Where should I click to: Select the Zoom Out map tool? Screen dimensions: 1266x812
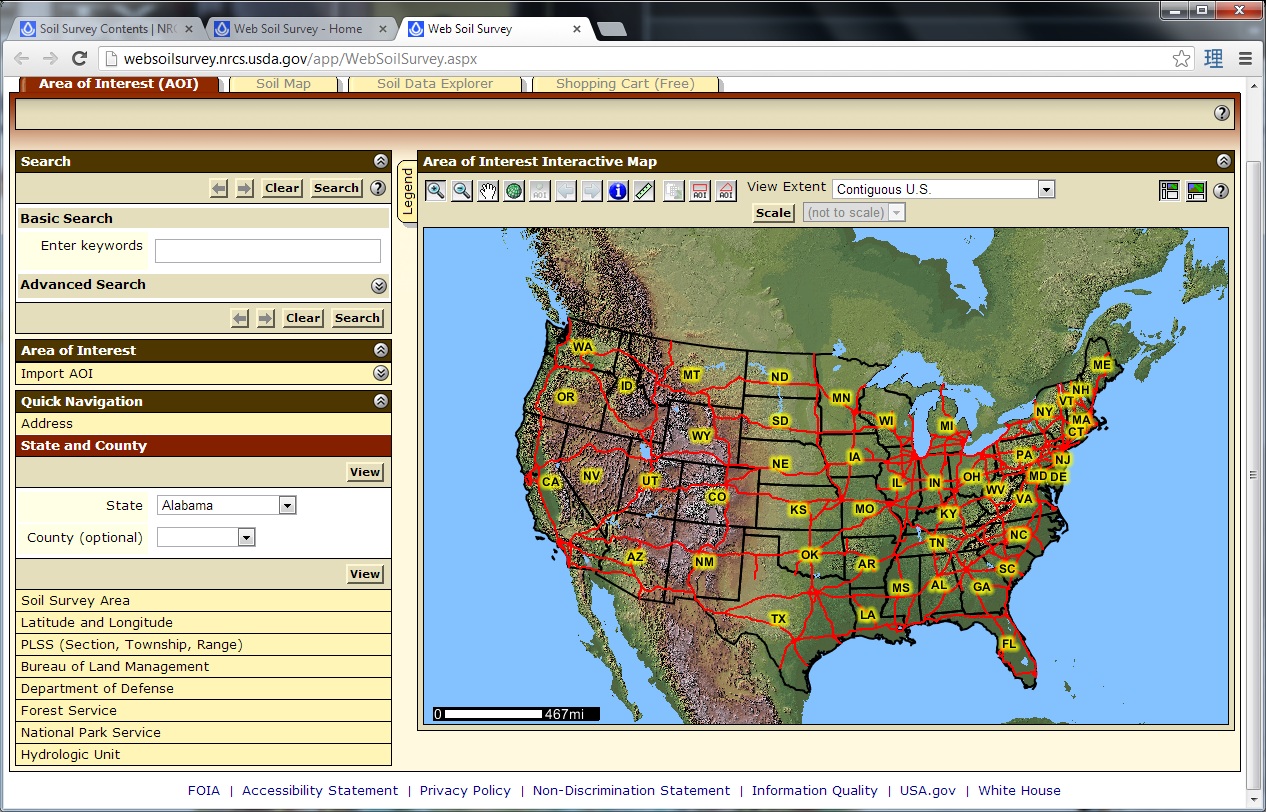[x=462, y=190]
